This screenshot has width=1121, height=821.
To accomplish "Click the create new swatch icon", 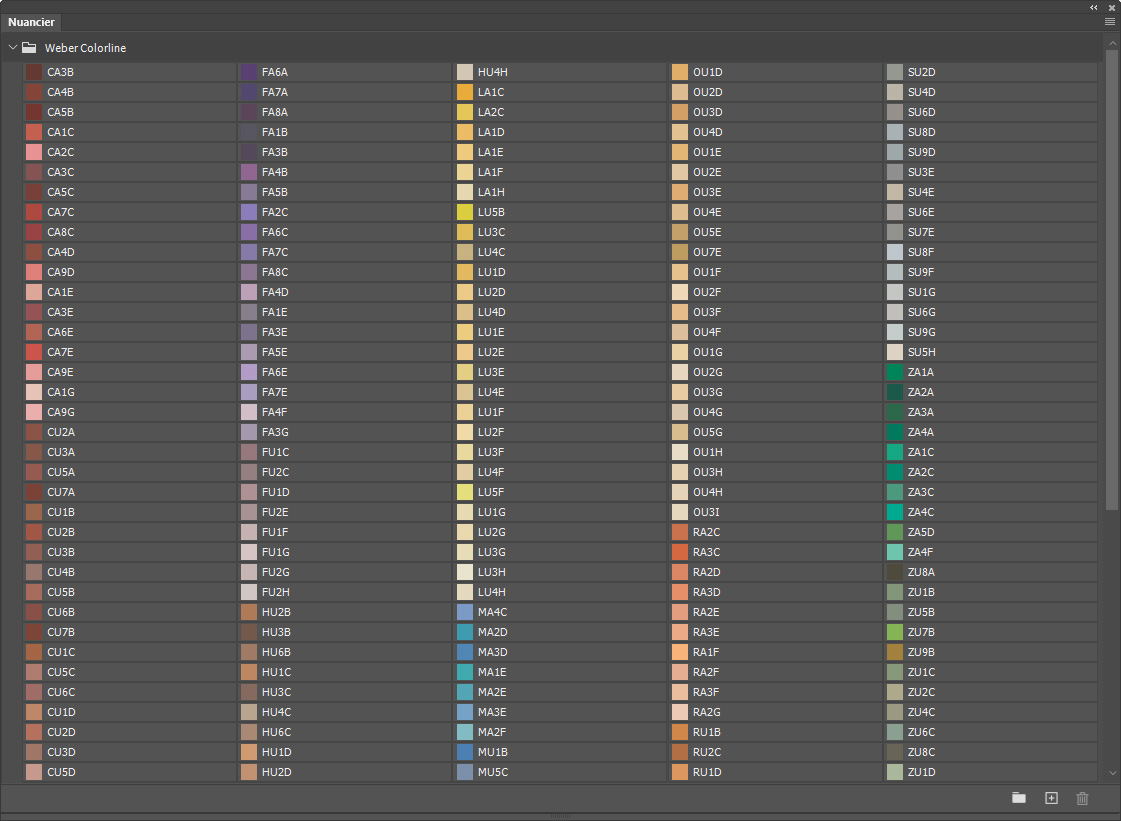I will pos(1051,798).
